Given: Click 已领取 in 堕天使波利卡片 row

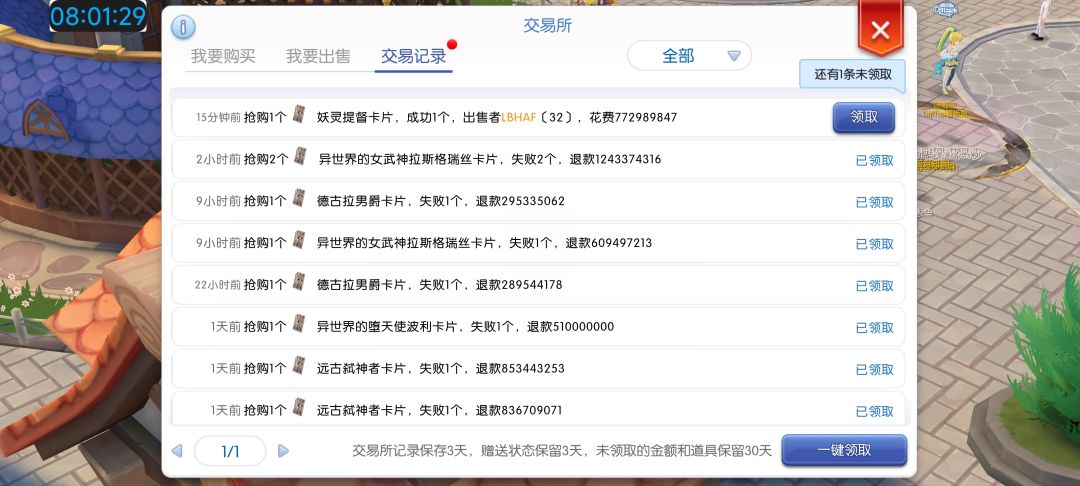Looking at the screenshot, I should 875,328.
